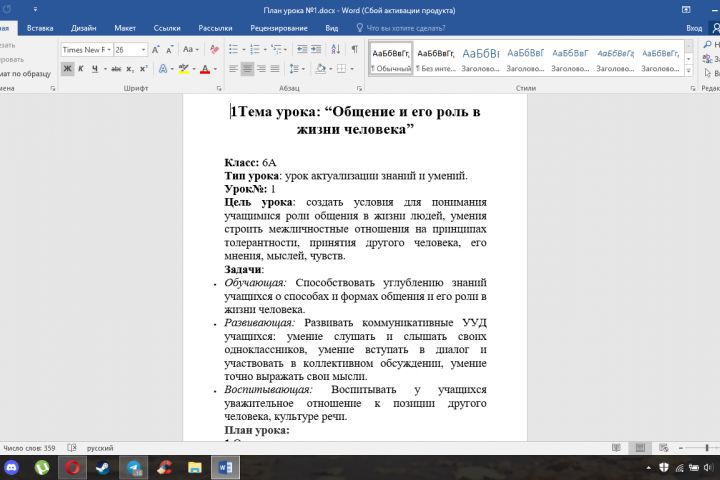Open the Дизайн tab

click(x=84, y=28)
